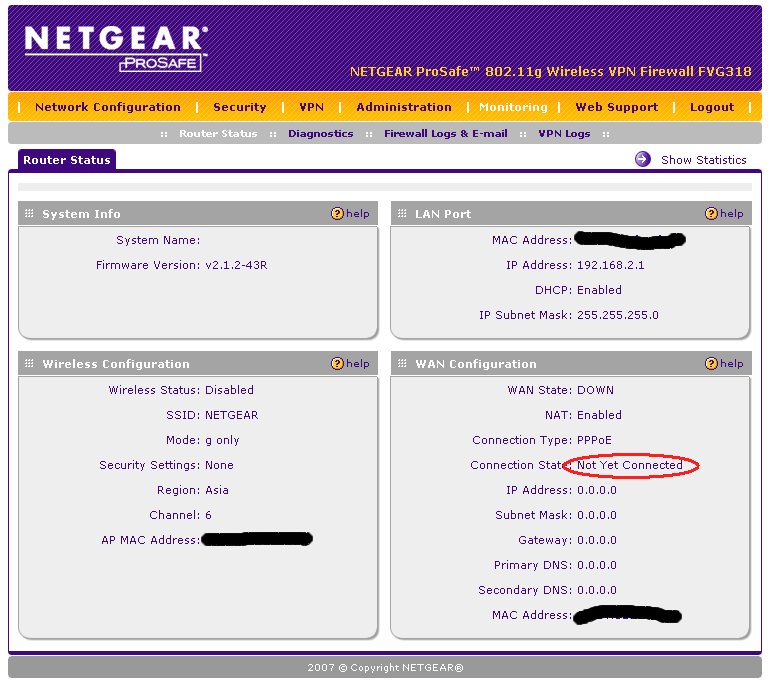The height and width of the screenshot is (684, 768).
Task: Open the Firewall Logs & E-mail link
Action: point(445,134)
